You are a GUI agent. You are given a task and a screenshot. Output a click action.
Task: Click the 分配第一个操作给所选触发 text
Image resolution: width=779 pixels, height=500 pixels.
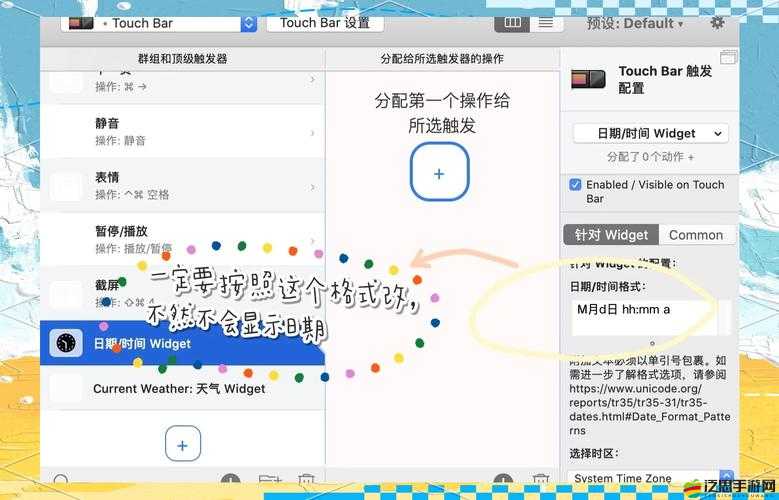coord(442,113)
